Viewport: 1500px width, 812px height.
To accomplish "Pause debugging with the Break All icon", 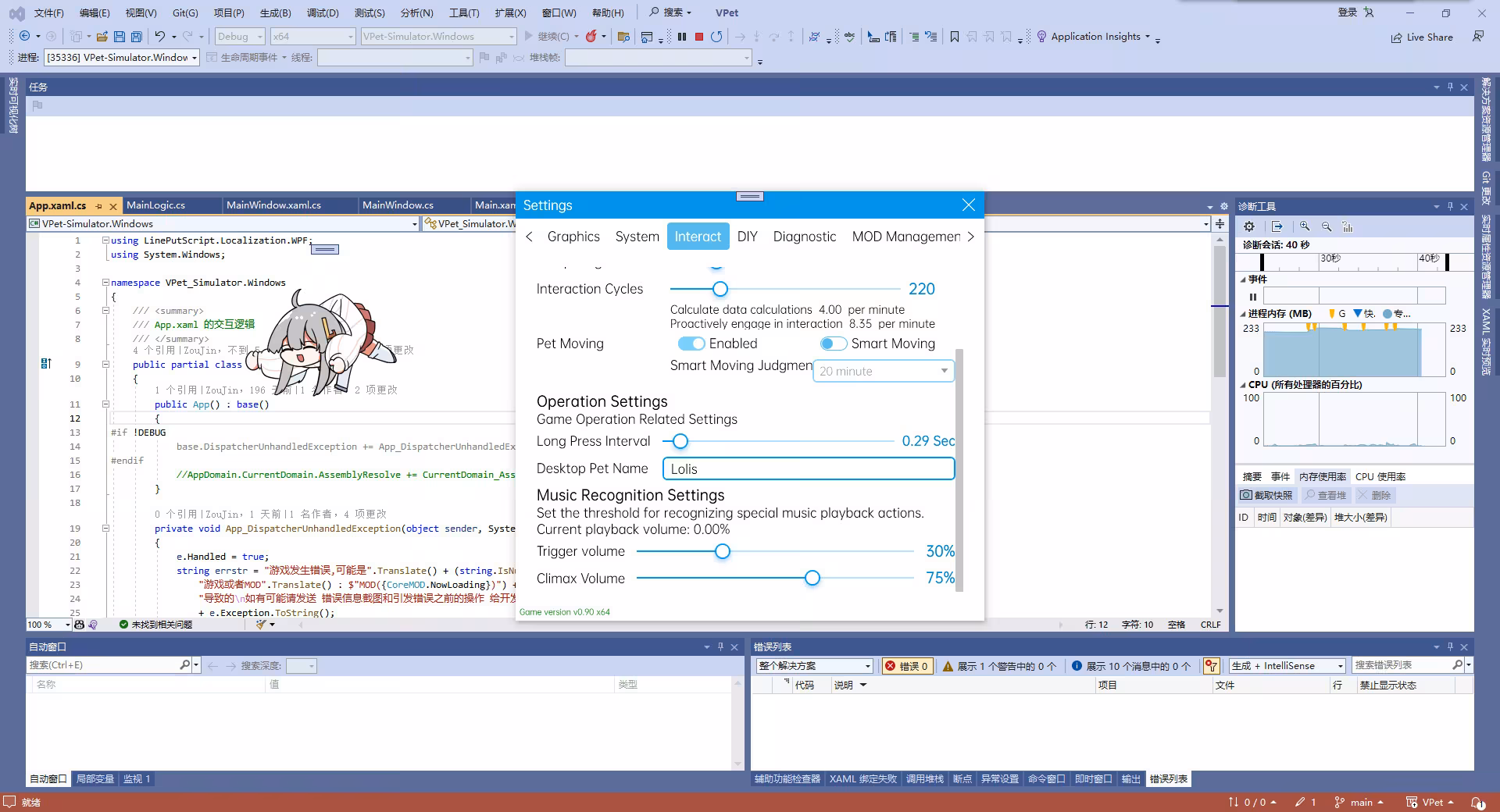I will pos(682,36).
